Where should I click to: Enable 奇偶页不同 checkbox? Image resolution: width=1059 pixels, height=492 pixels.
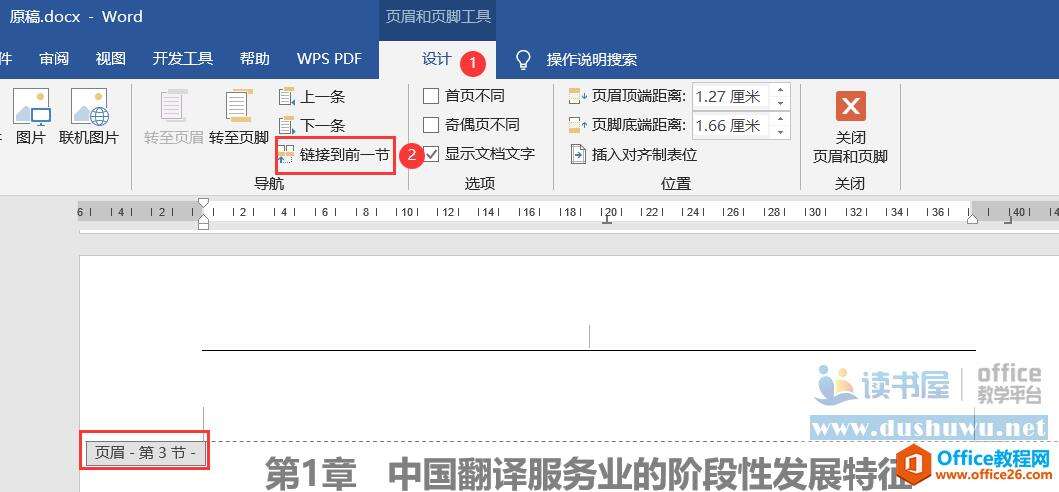pos(431,125)
